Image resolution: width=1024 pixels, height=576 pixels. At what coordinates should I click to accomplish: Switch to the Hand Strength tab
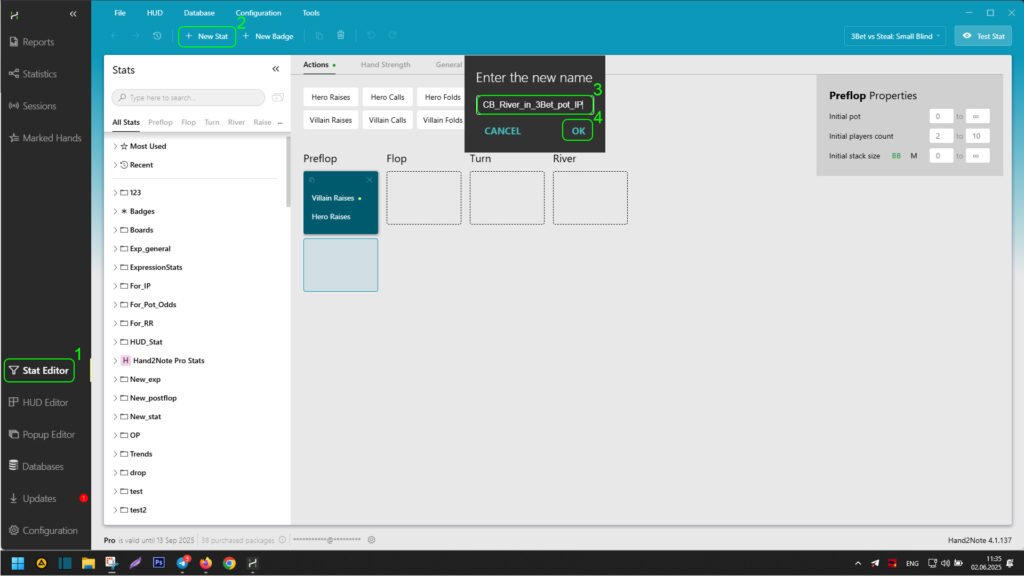[x=385, y=65]
